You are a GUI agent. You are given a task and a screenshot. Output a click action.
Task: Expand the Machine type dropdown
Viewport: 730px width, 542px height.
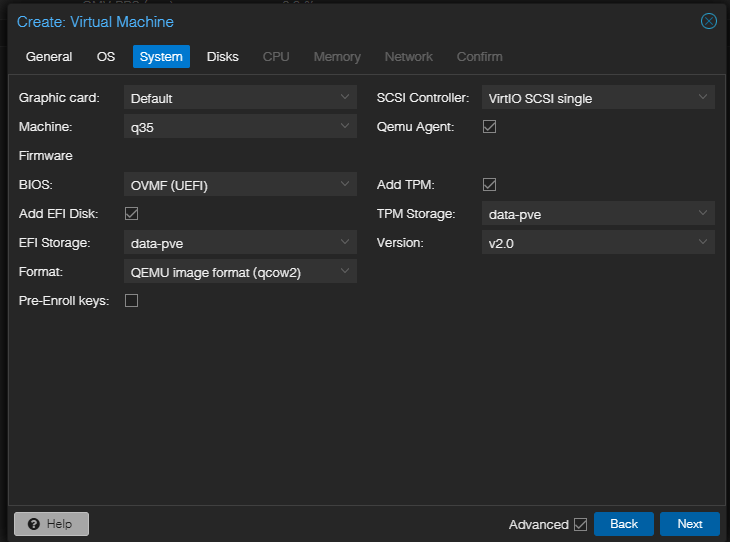click(x=240, y=126)
